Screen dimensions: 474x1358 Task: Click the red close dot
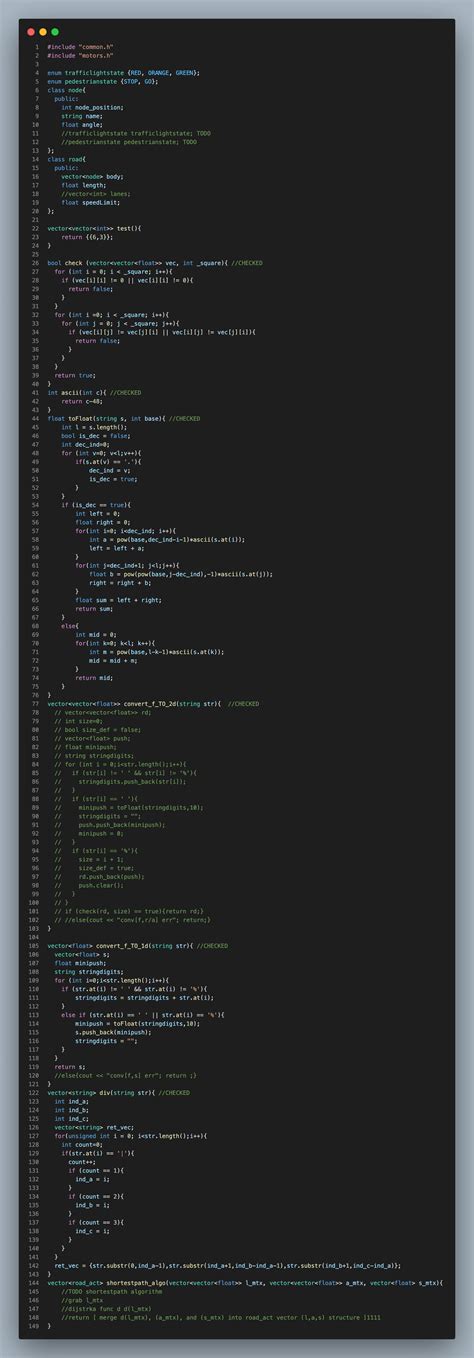pyautogui.click(x=31, y=32)
